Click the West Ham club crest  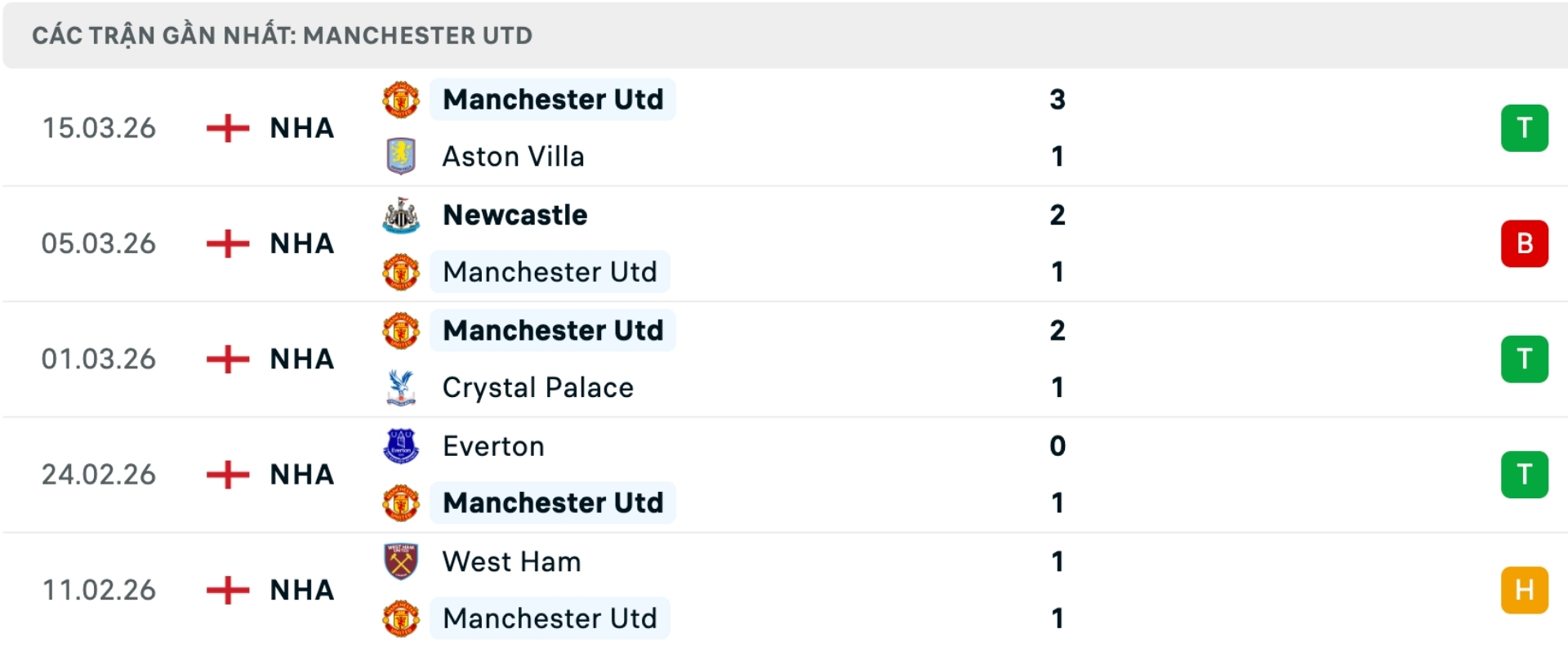click(x=401, y=562)
